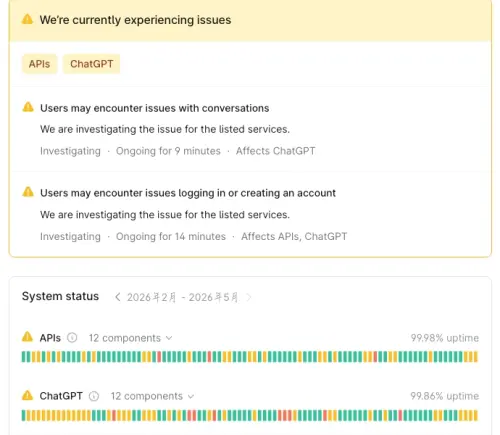Viewport: 500px width, 435px height.
Task: Click '99.86% uptime' text for ChatGPT
Action: [x=445, y=396]
